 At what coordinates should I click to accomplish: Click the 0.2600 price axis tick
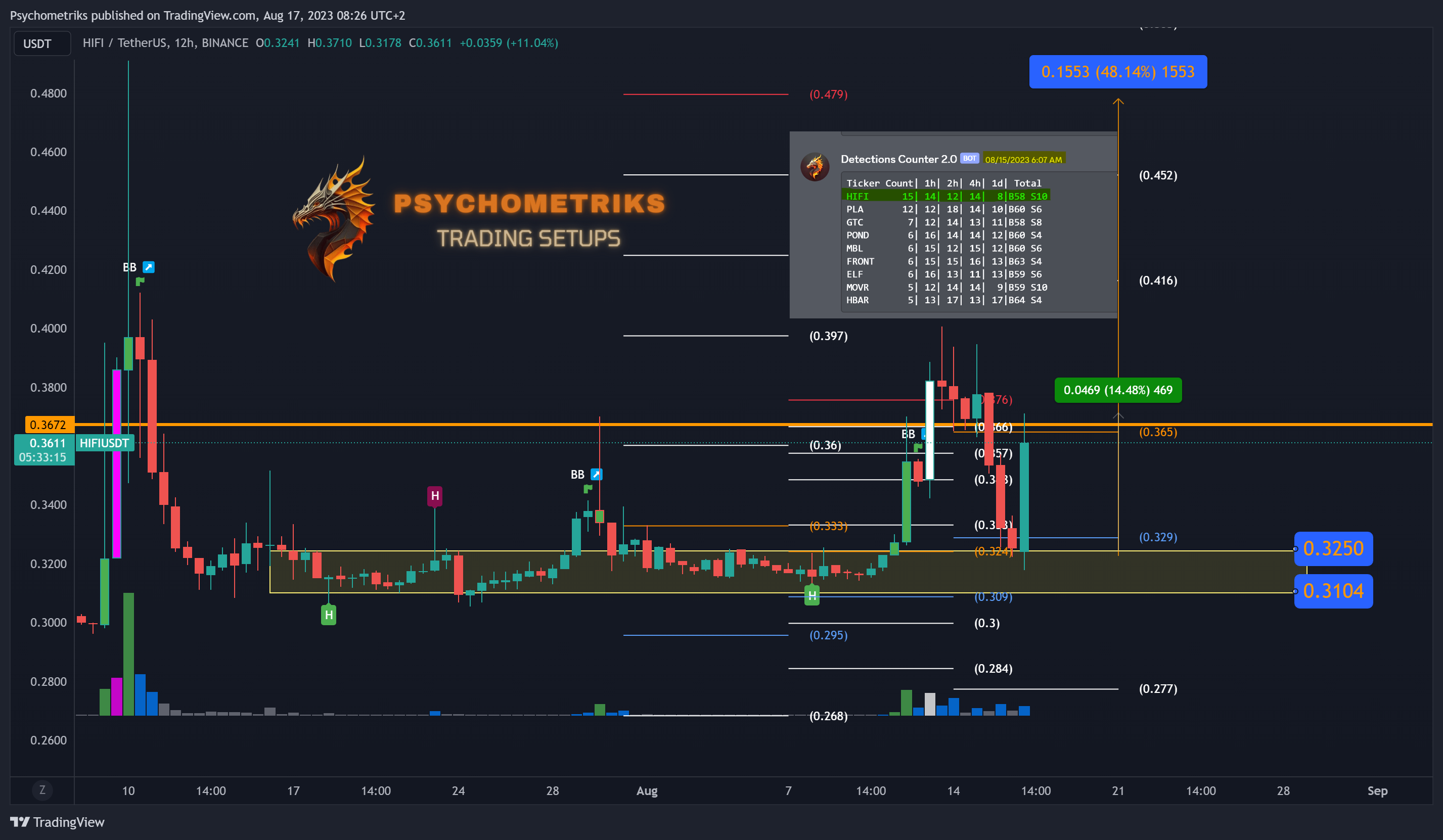pyautogui.click(x=48, y=740)
